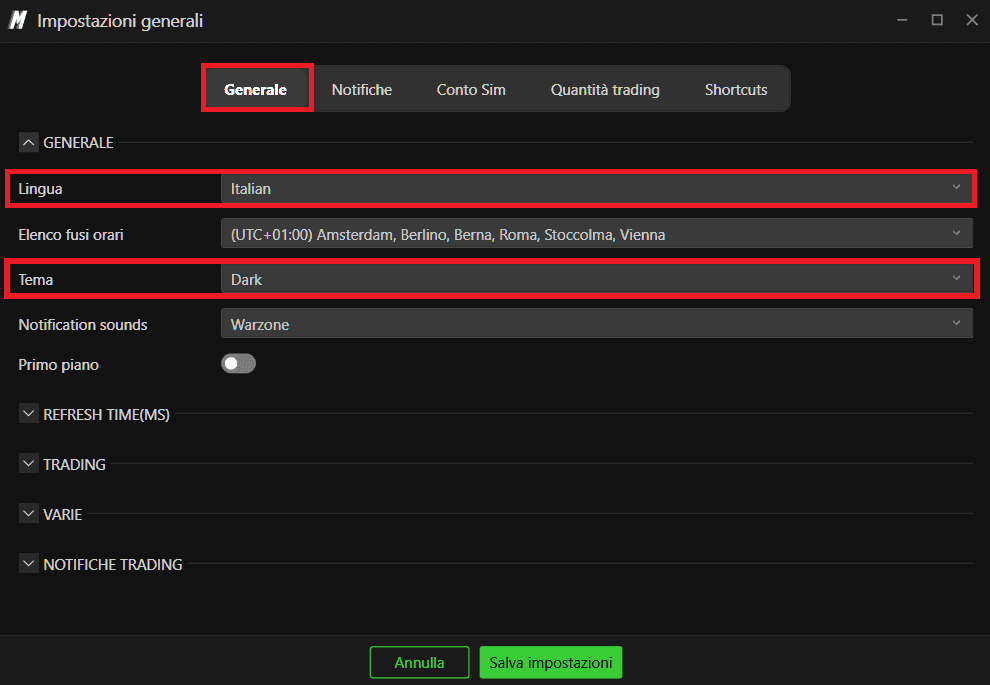
Task: Expand the VARIE section
Action: [28, 514]
